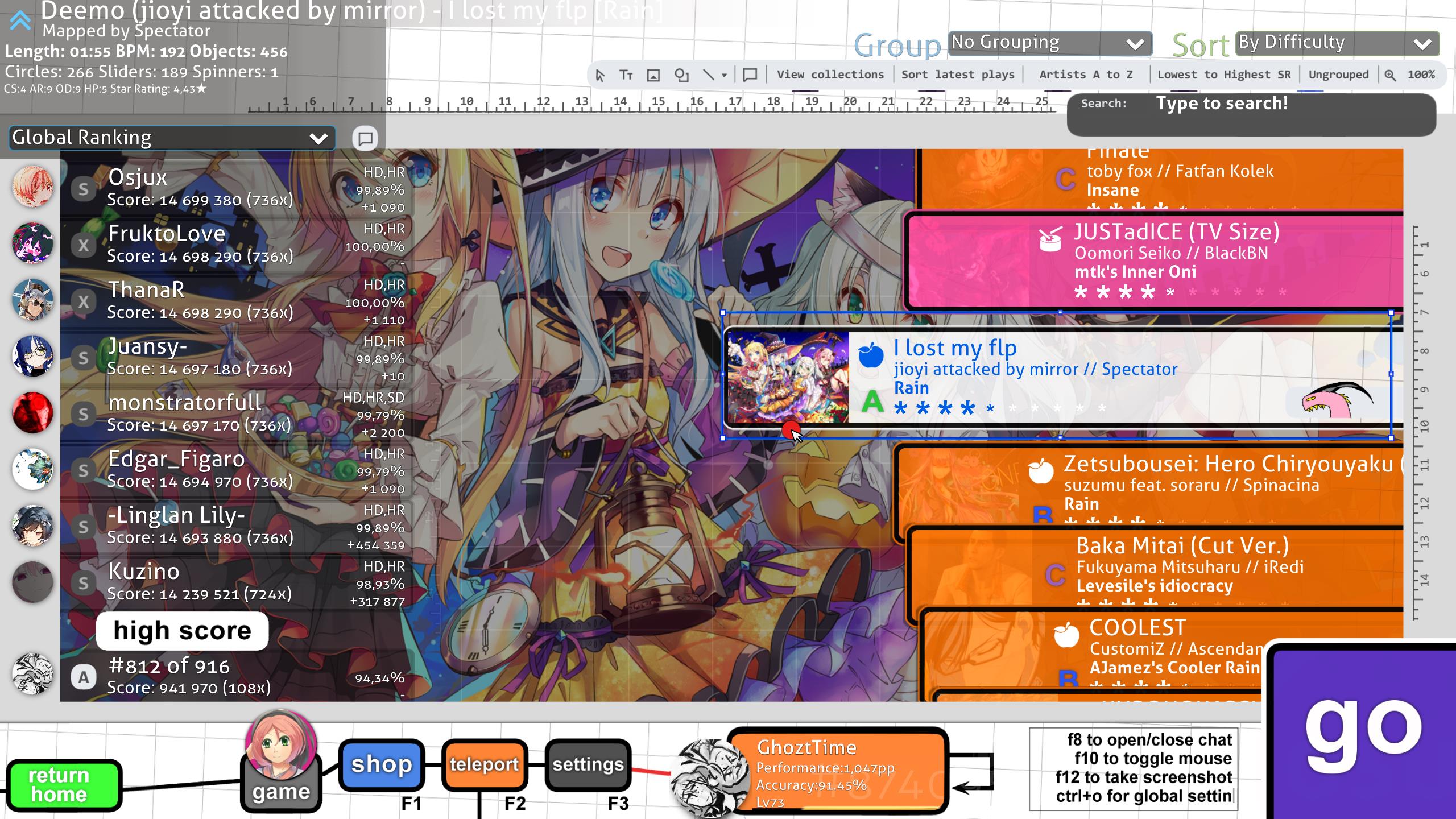Click the avatar next to your #812 high score
This screenshot has height=819, width=1456.
coord(33,674)
